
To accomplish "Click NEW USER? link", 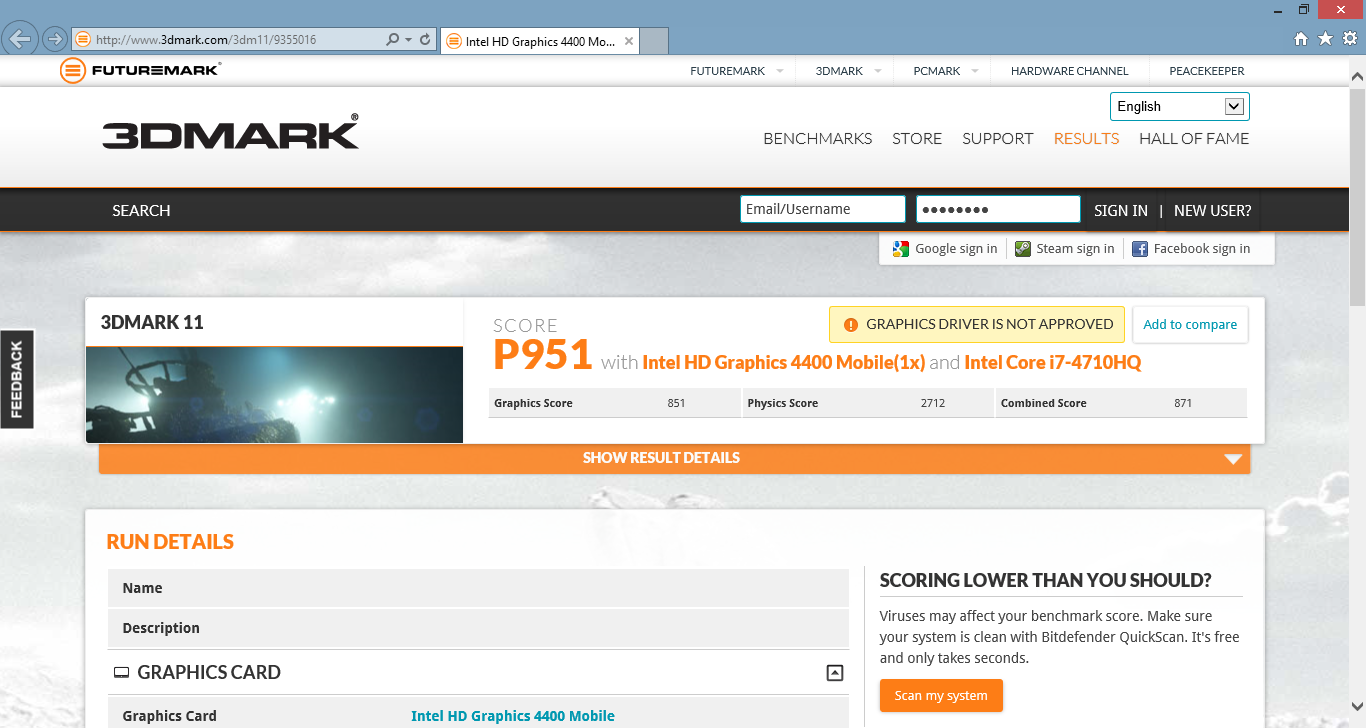I will pos(1213,210).
